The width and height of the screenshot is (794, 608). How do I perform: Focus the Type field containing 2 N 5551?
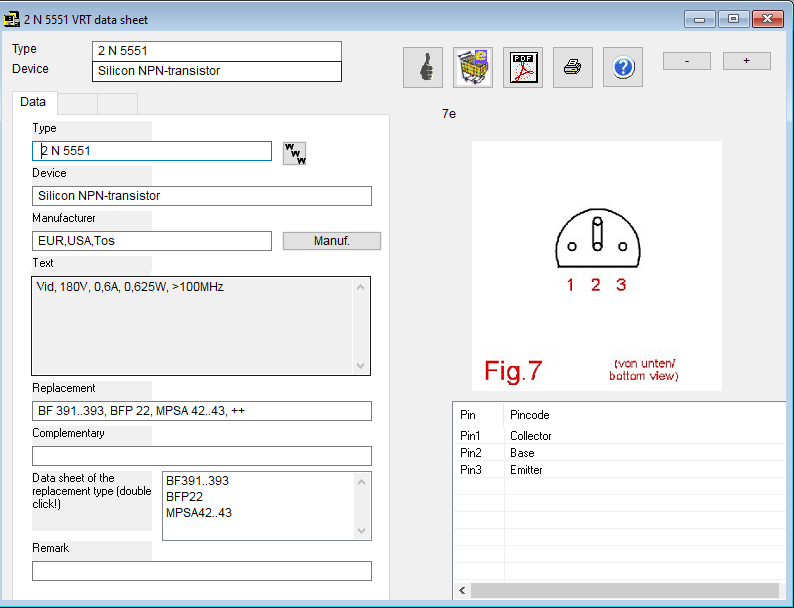[x=152, y=151]
